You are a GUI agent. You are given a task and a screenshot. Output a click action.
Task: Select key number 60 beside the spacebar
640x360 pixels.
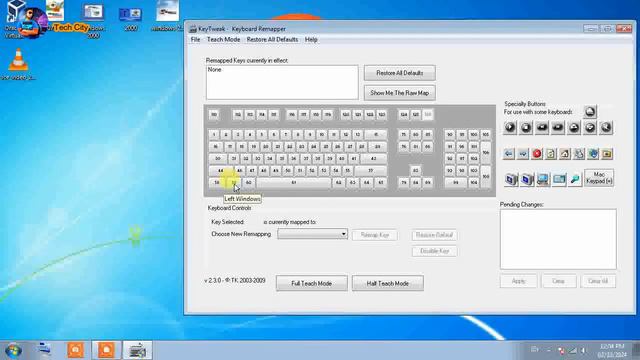(248, 182)
